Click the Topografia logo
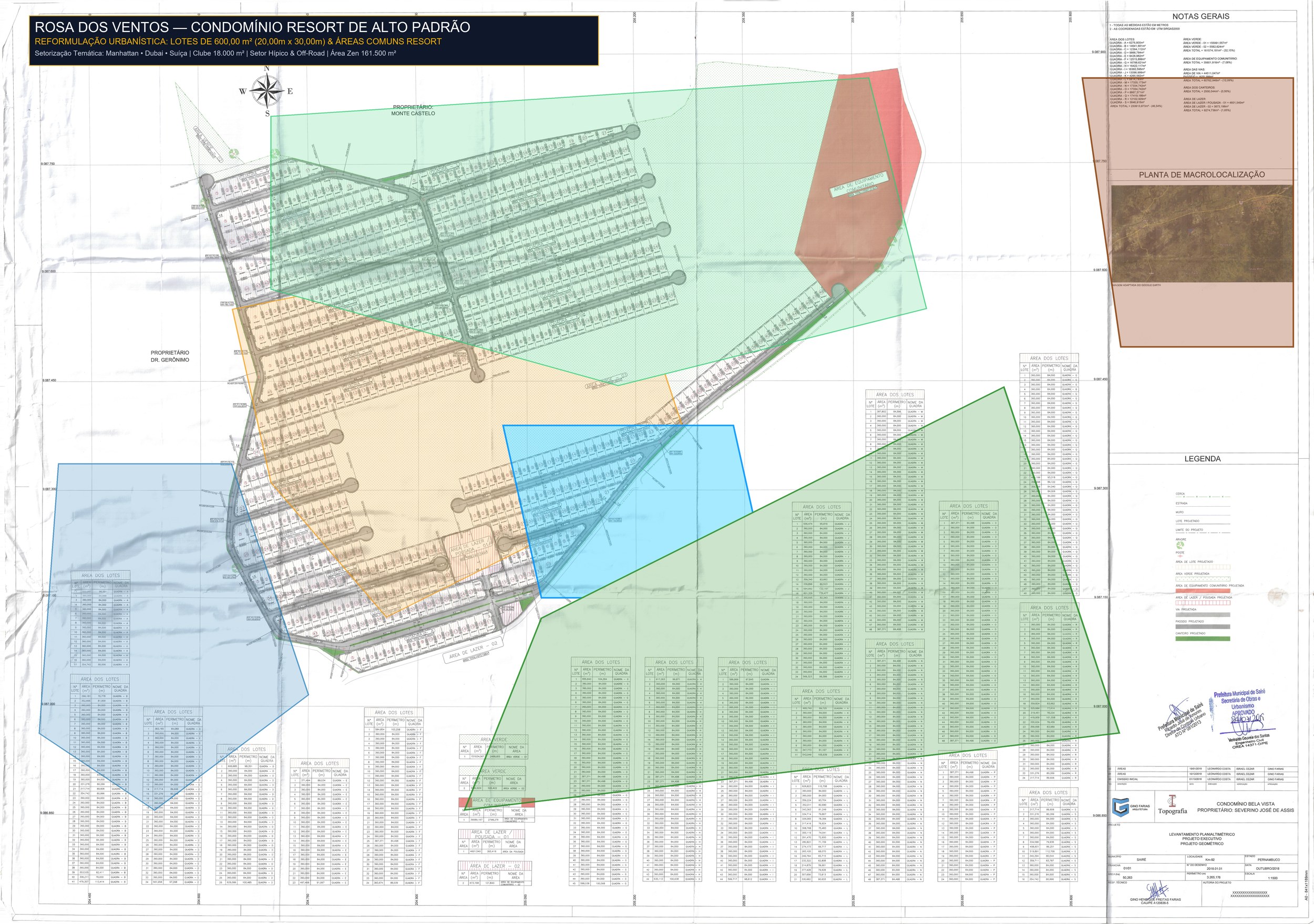Viewport: 1314px width, 924px height. click(1173, 805)
